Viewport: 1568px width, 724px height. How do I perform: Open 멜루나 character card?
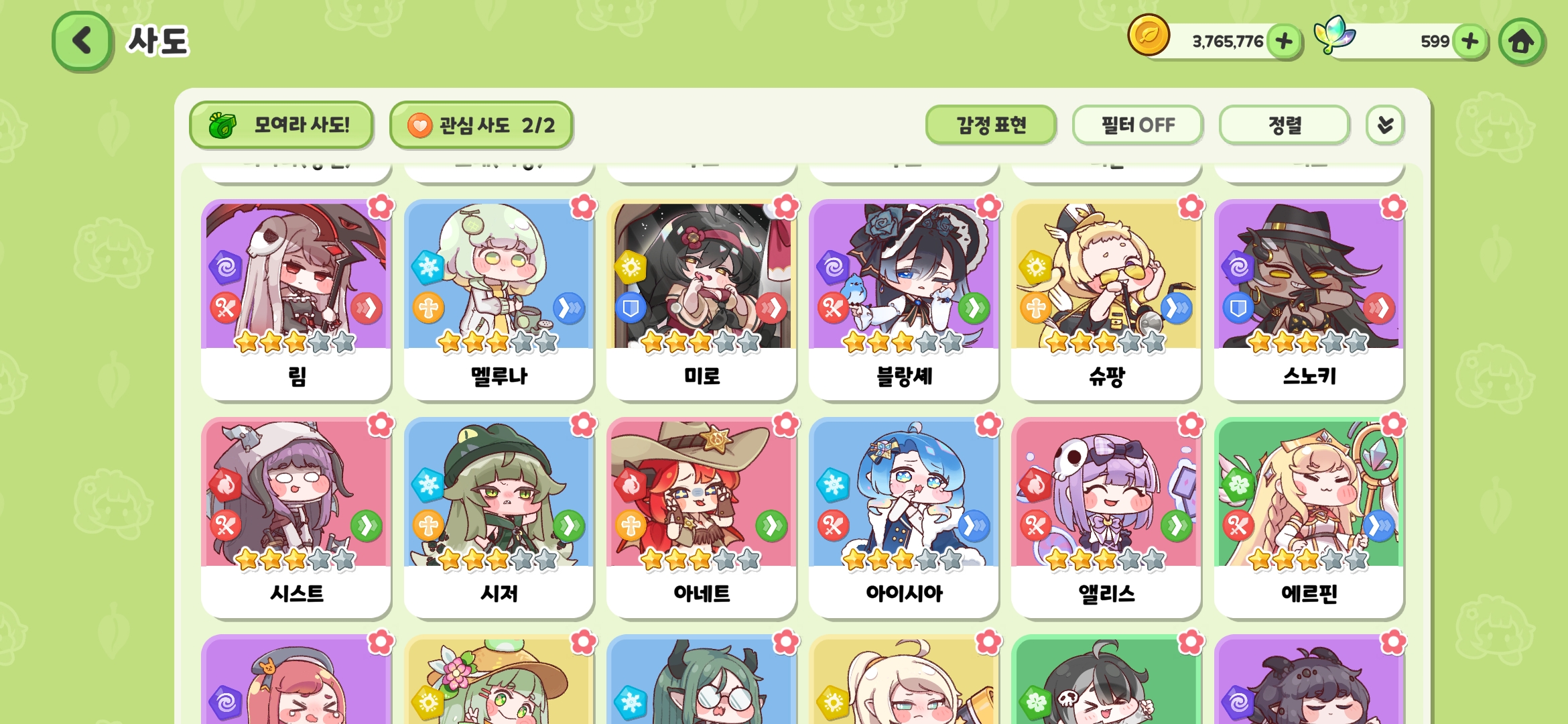point(499,300)
